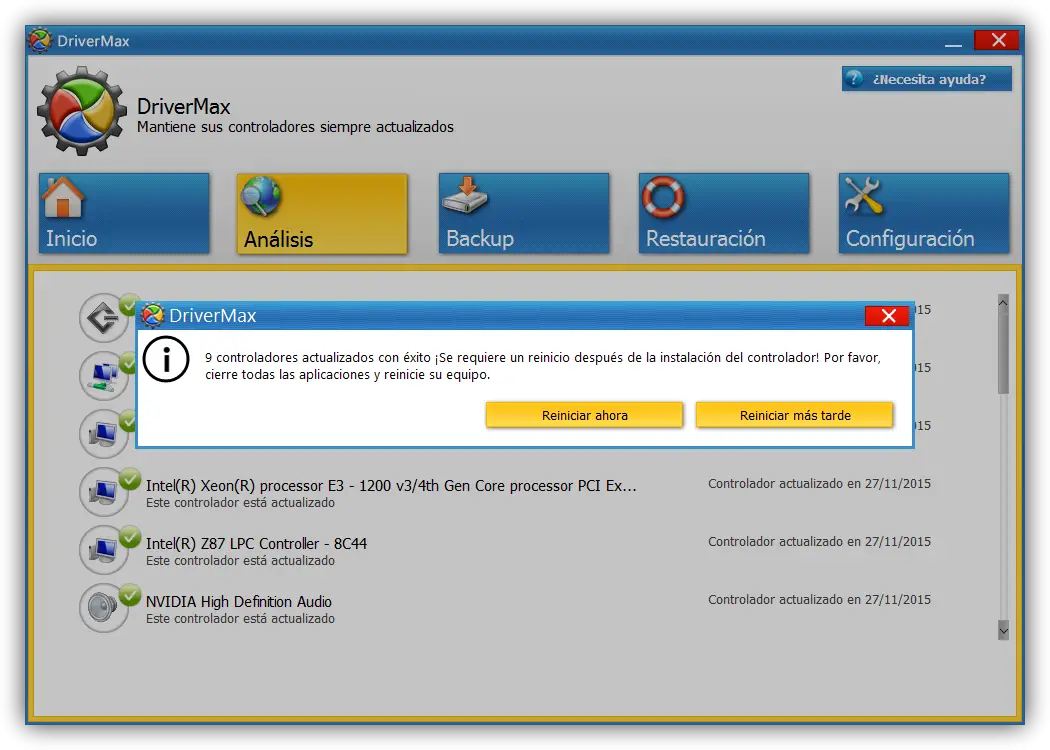Open the Inicio home tab
Screen dimensions: 1050x750
pos(124,213)
